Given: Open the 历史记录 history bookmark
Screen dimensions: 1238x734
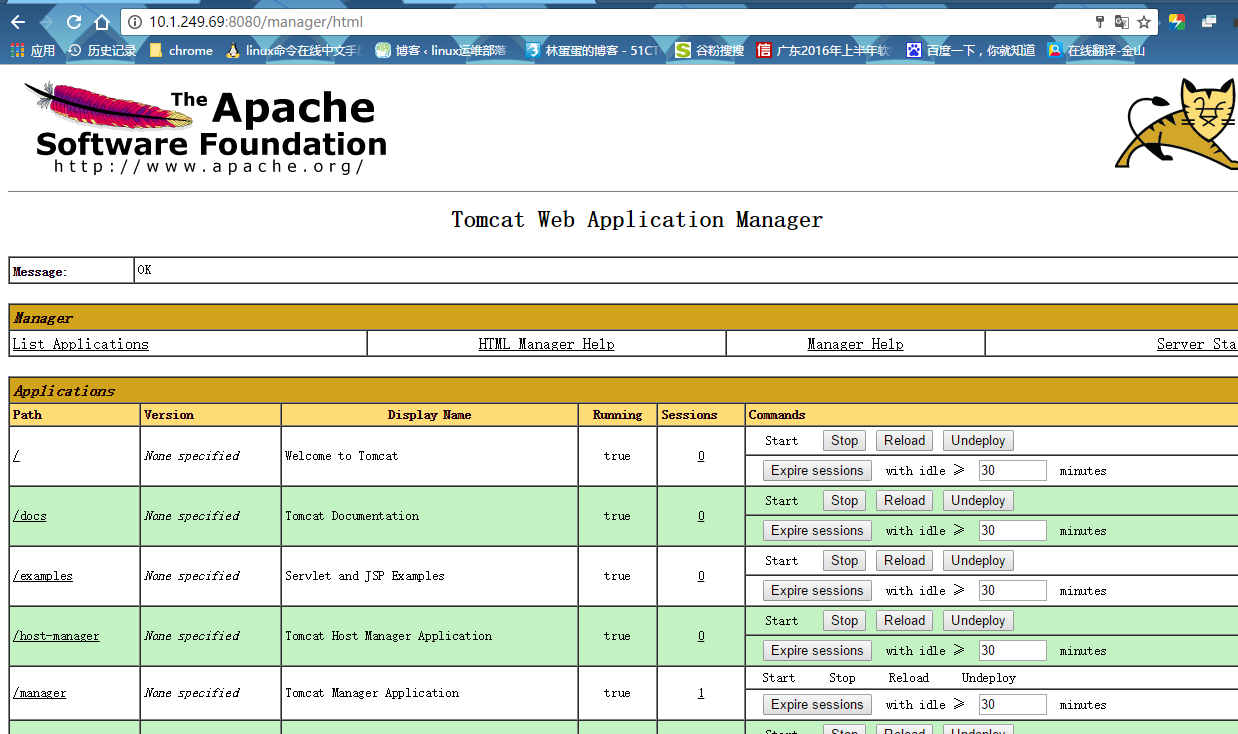Looking at the screenshot, I should 102,50.
